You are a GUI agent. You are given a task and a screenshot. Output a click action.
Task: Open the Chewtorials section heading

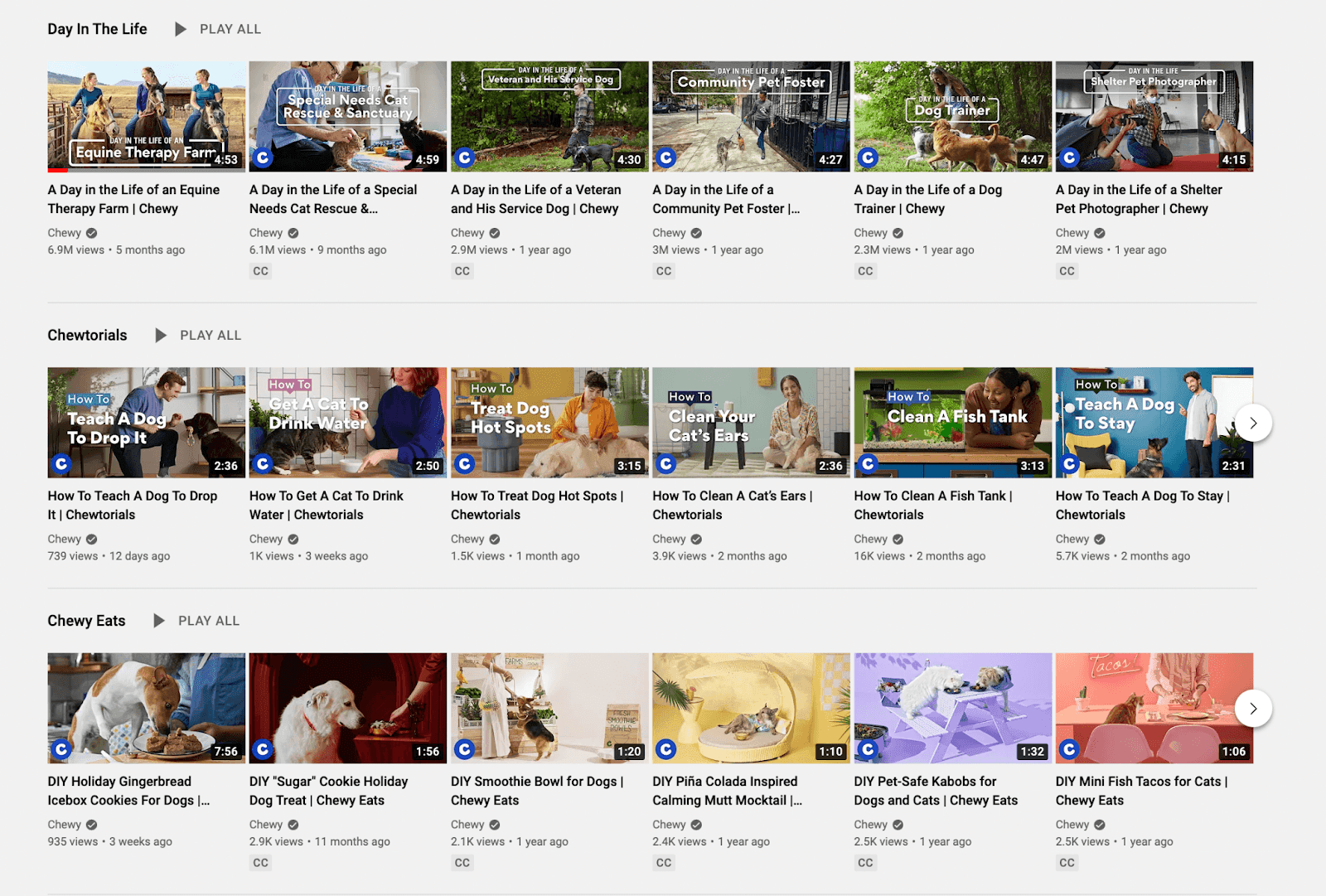[86, 335]
